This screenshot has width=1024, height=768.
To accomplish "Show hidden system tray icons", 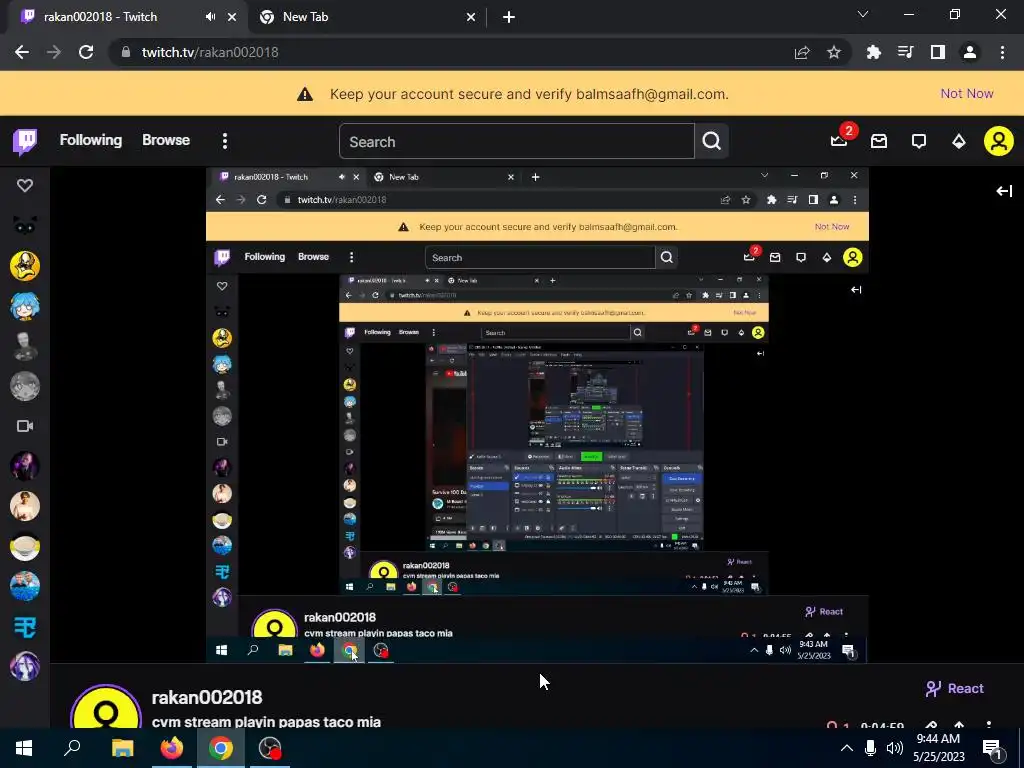I will 846,748.
